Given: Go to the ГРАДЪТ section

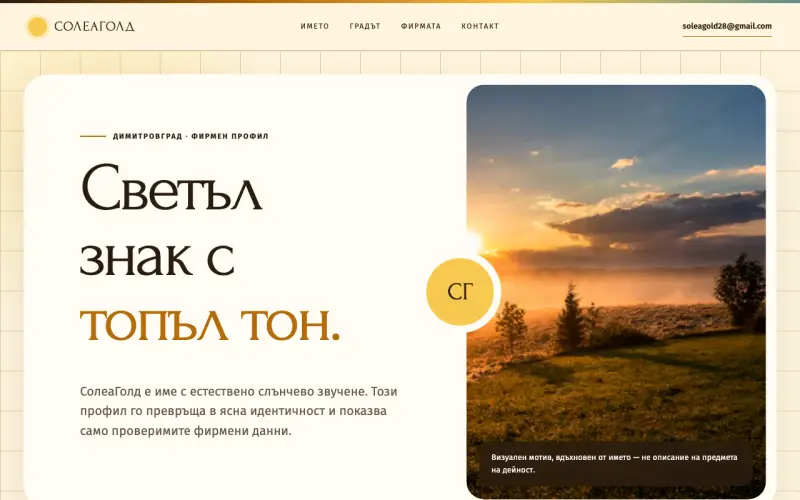Looking at the screenshot, I should [365, 26].
